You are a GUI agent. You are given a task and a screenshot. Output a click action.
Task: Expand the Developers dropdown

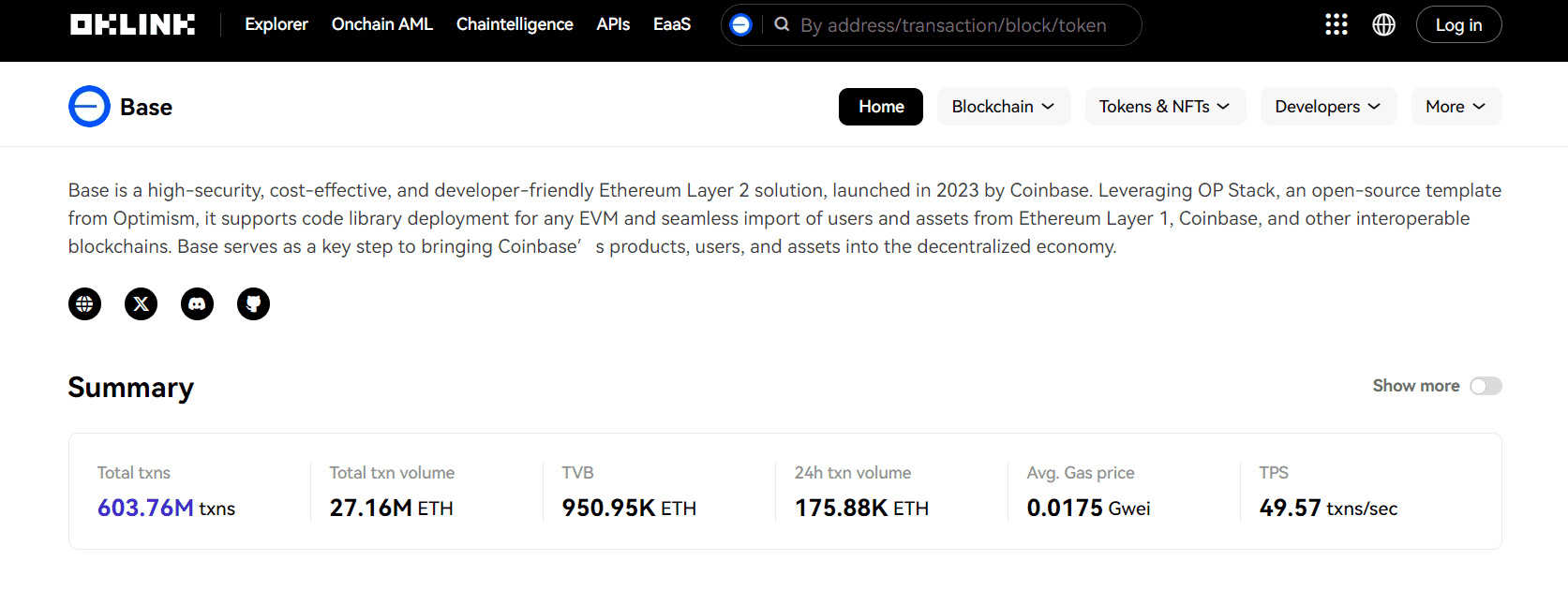click(x=1328, y=107)
